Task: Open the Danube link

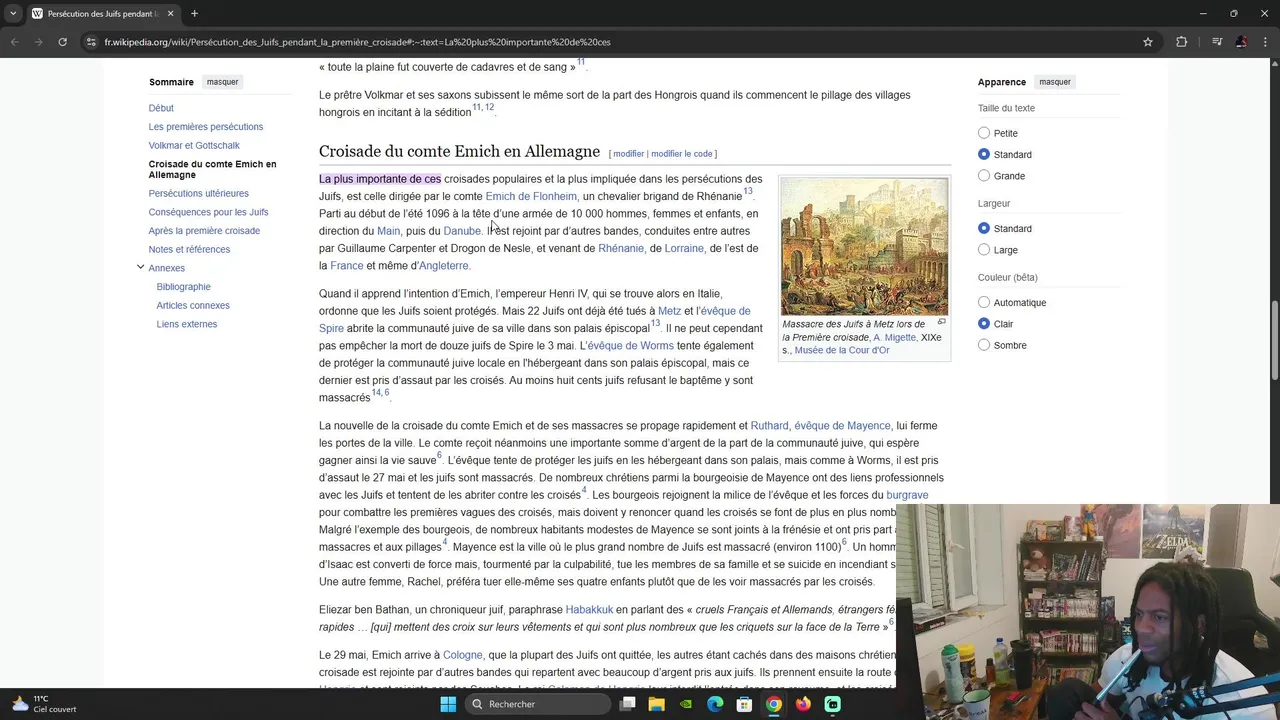Action: [463, 231]
